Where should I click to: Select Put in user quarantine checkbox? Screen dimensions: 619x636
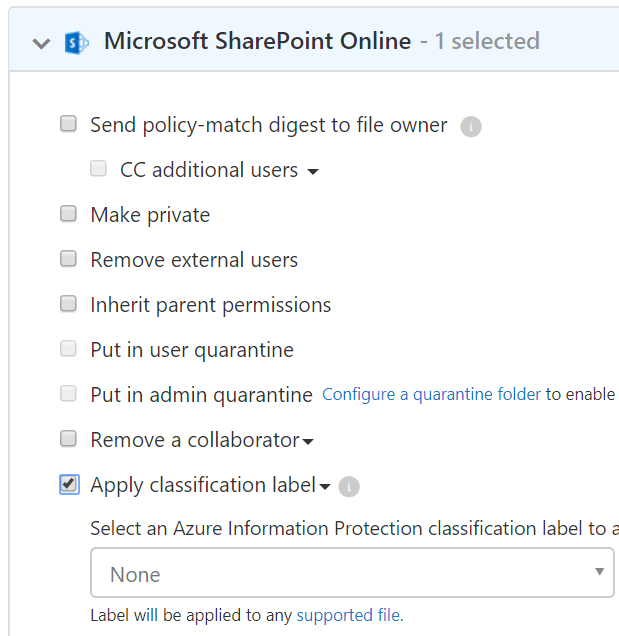(x=69, y=349)
